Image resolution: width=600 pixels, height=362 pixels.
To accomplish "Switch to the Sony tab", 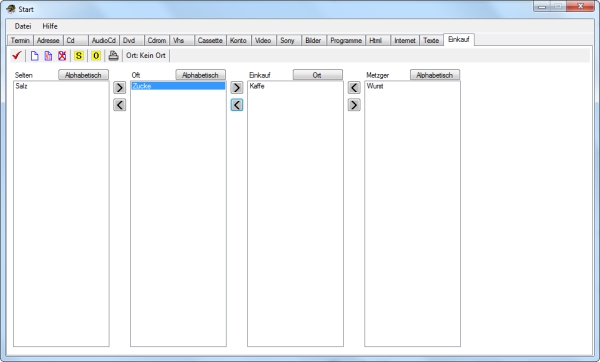I will click(289, 40).
